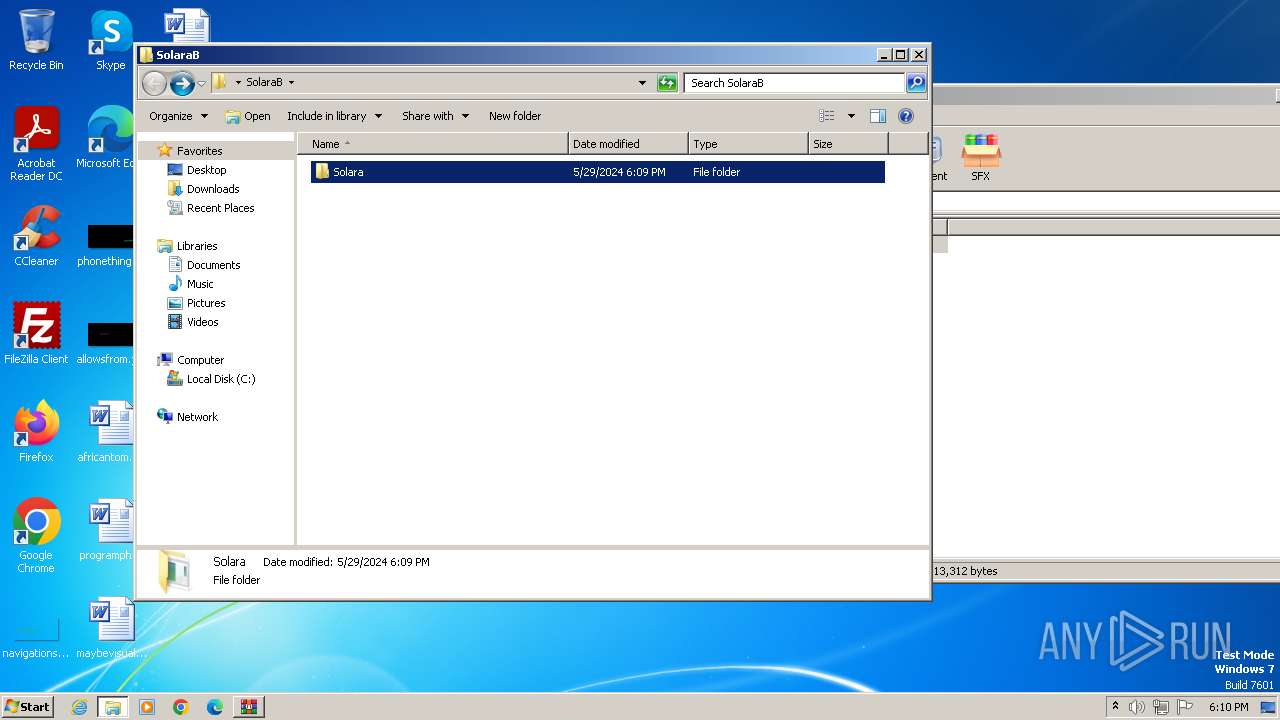This screenshot has height=720, width=1280.
Task: Select Videos library
Action: pos(202,322)
